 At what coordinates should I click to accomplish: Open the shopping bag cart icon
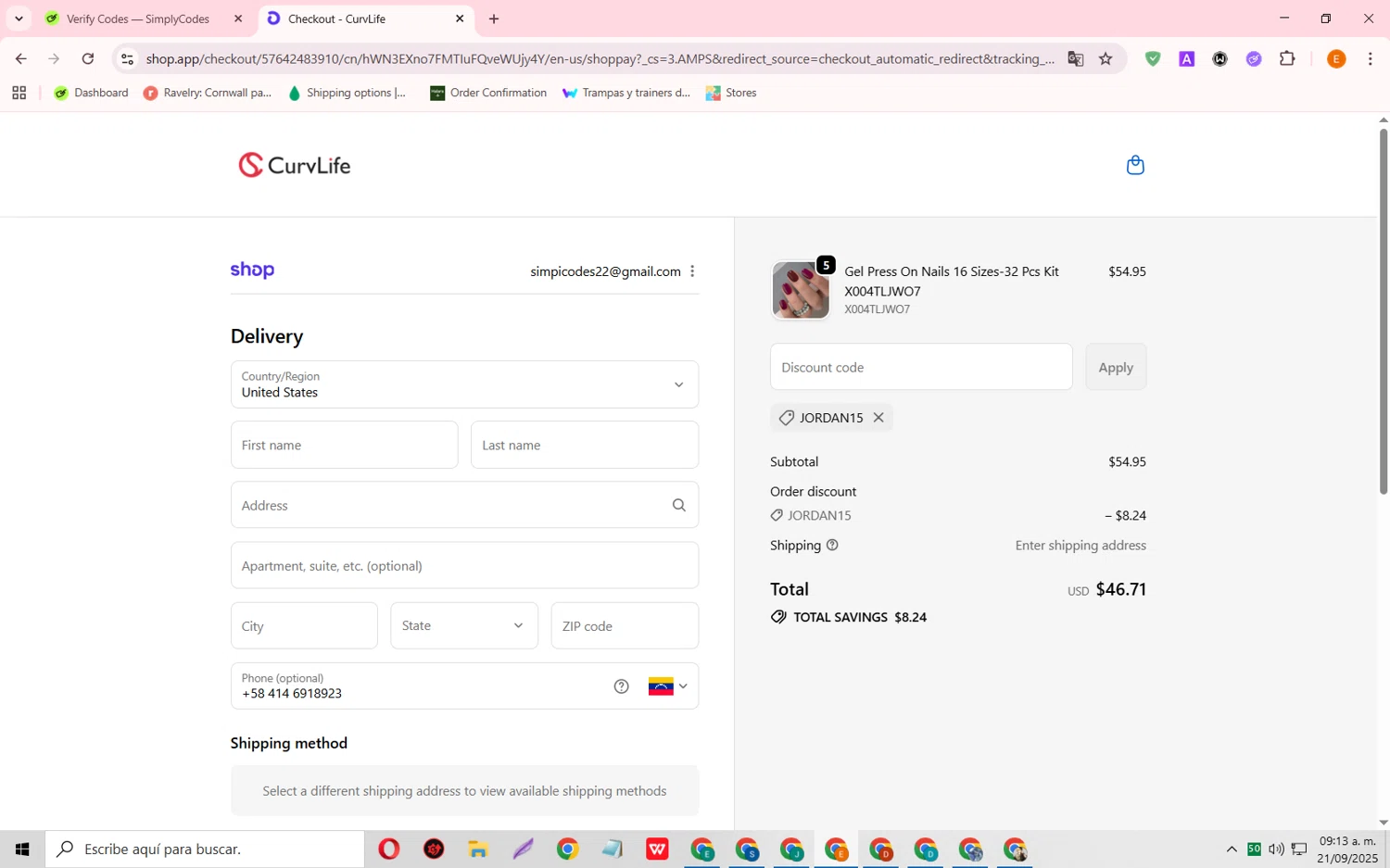tap(1135, 166)
